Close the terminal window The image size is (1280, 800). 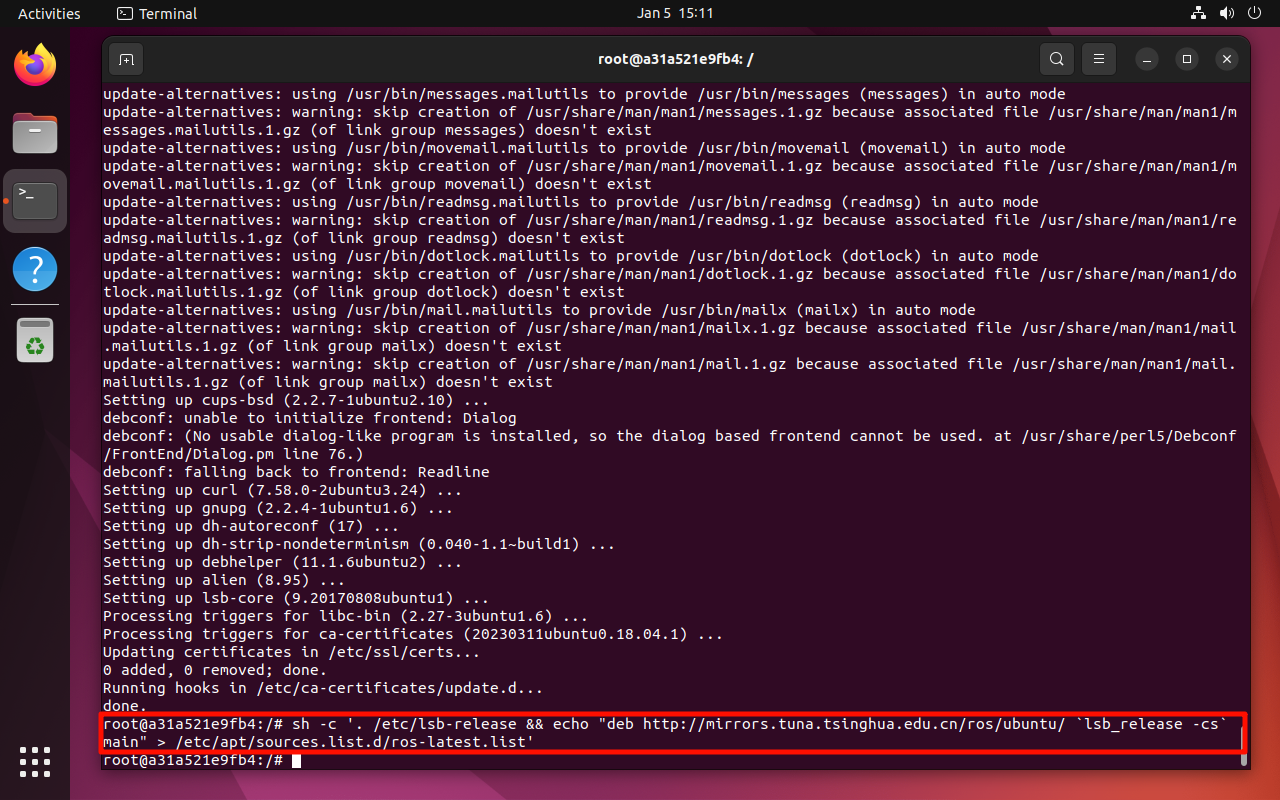(x=1227, y=59)
